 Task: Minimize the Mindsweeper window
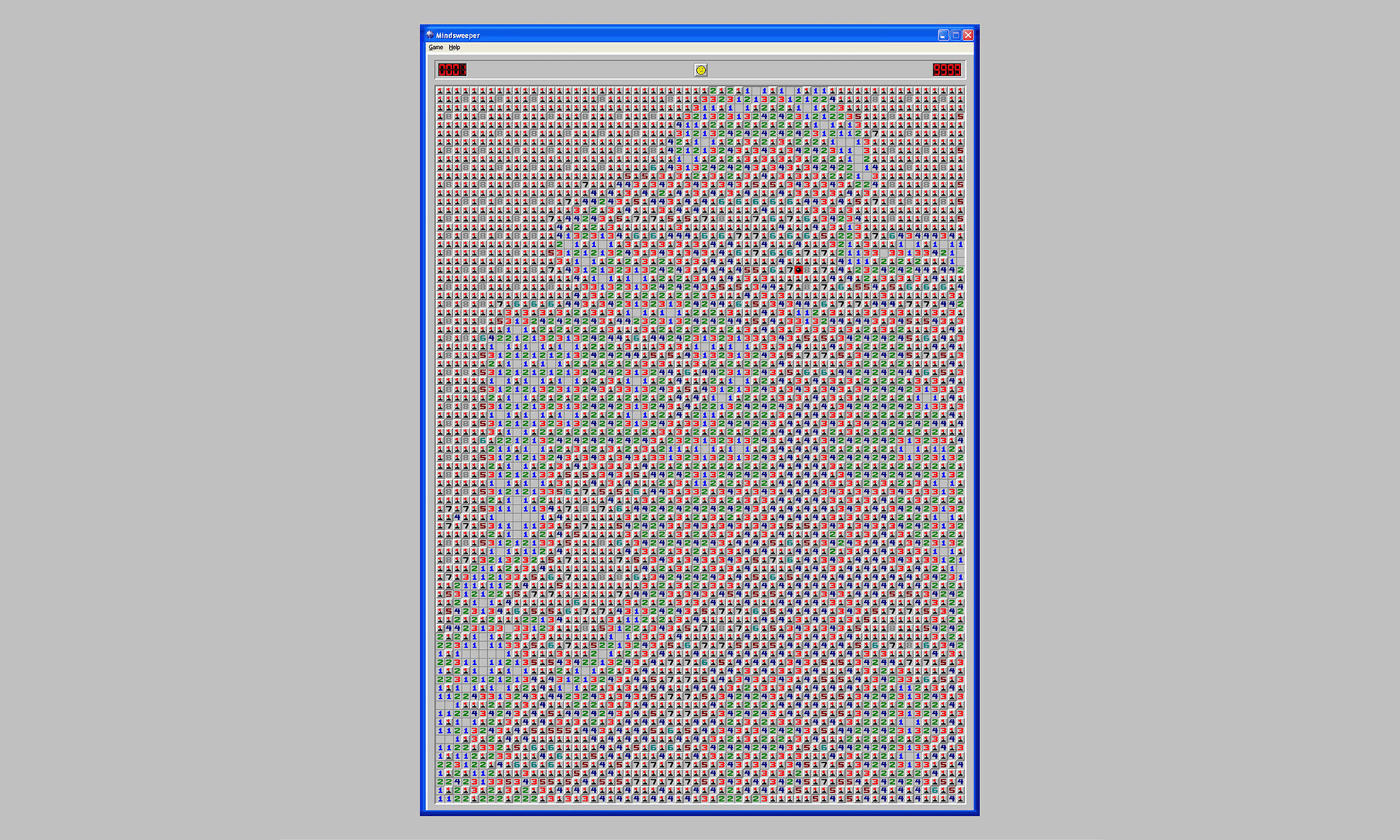click(x=943, y=35)
